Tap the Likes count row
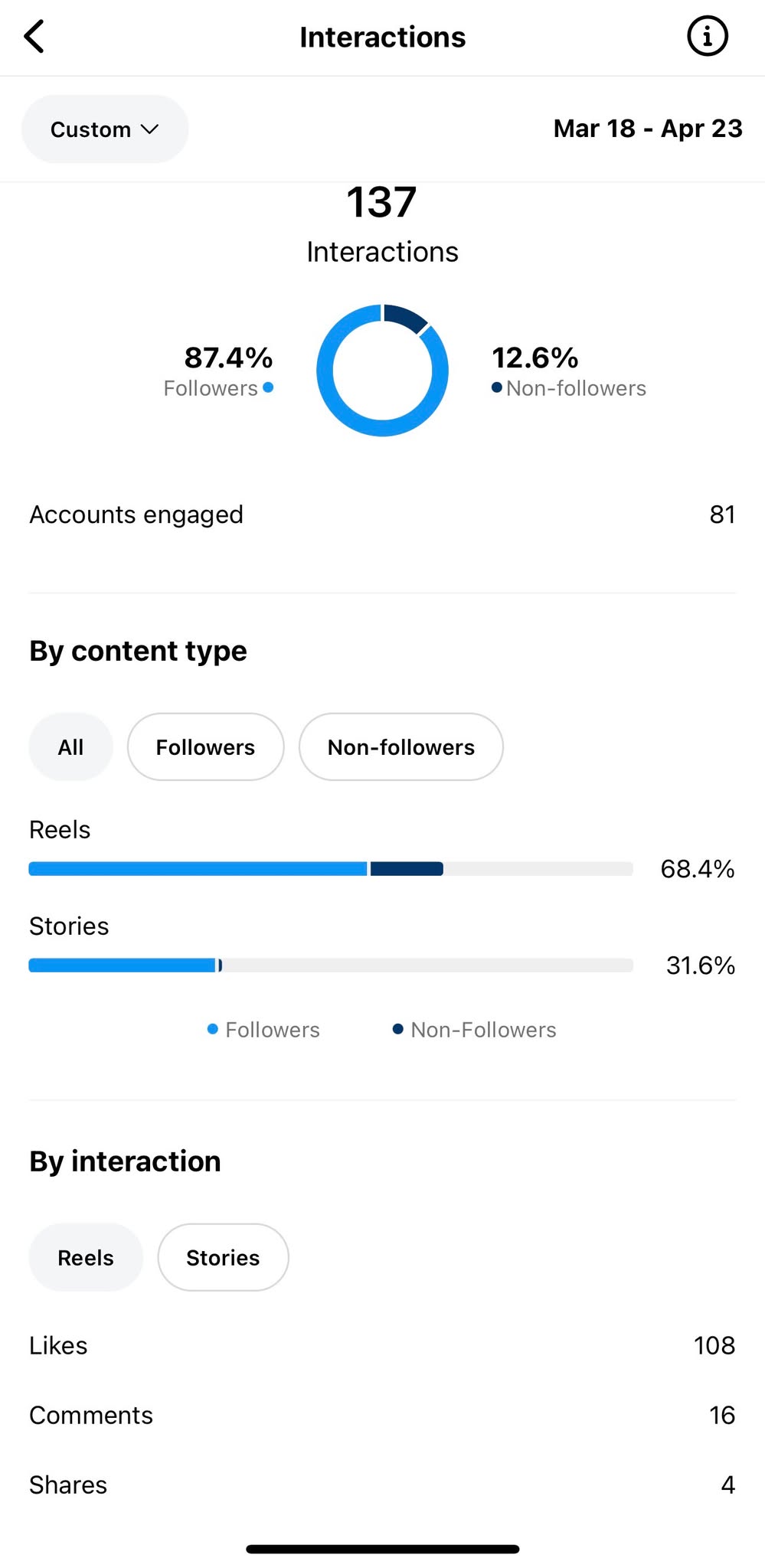 pos(382,1345)
